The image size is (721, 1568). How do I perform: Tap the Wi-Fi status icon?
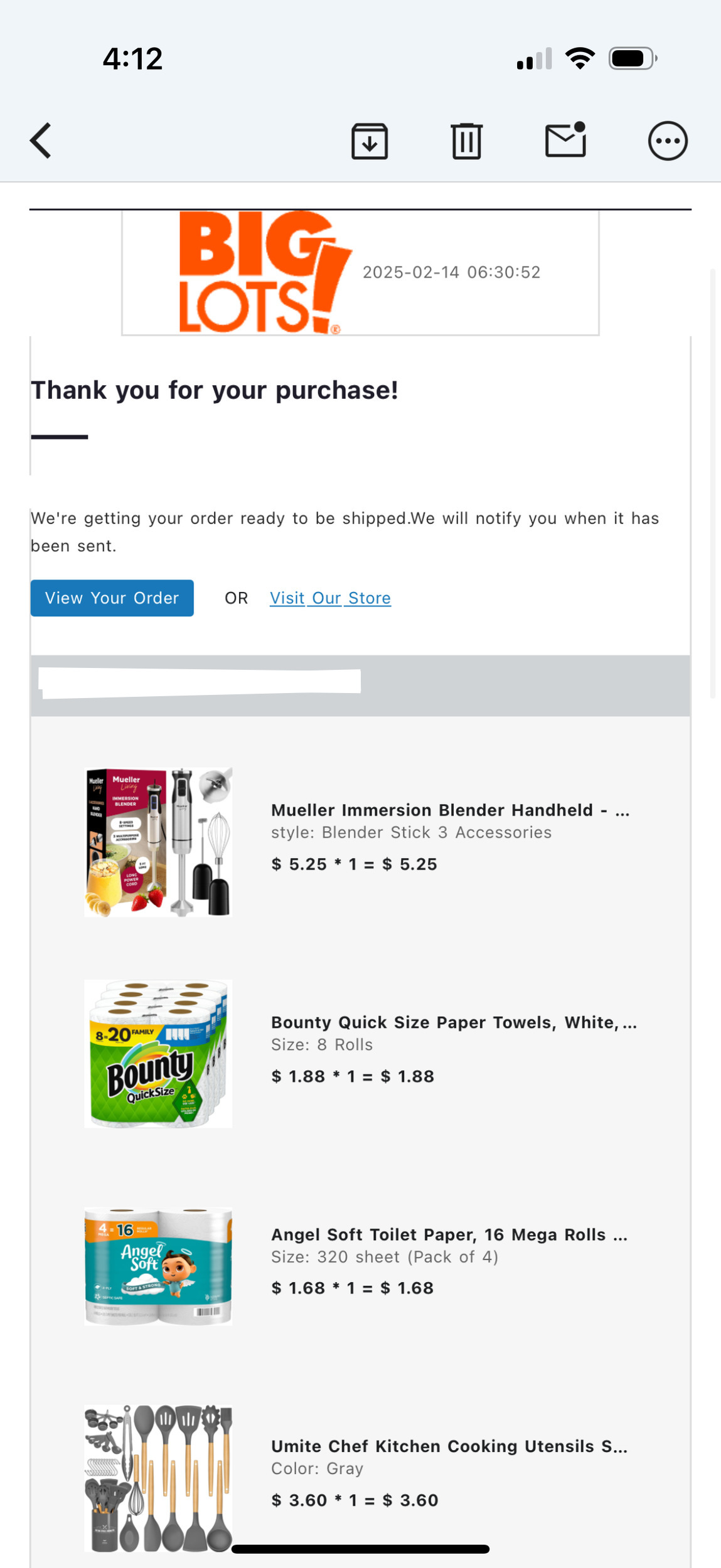[580, 59]
